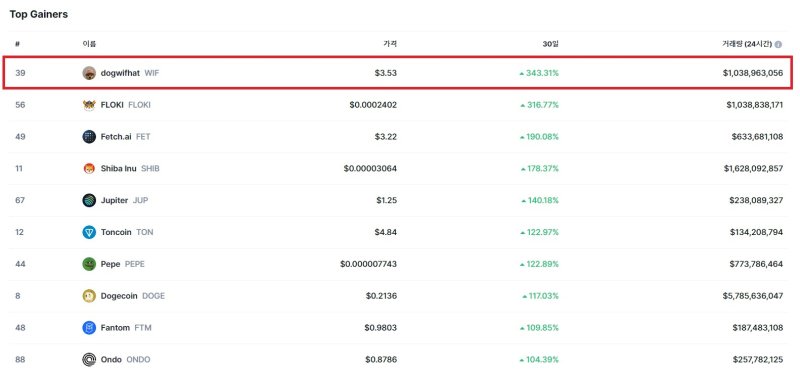This screenshot has height=375, width=800.
Task: Click the Shiba Inu coin logo icon
Action: [x=89, y=168]
